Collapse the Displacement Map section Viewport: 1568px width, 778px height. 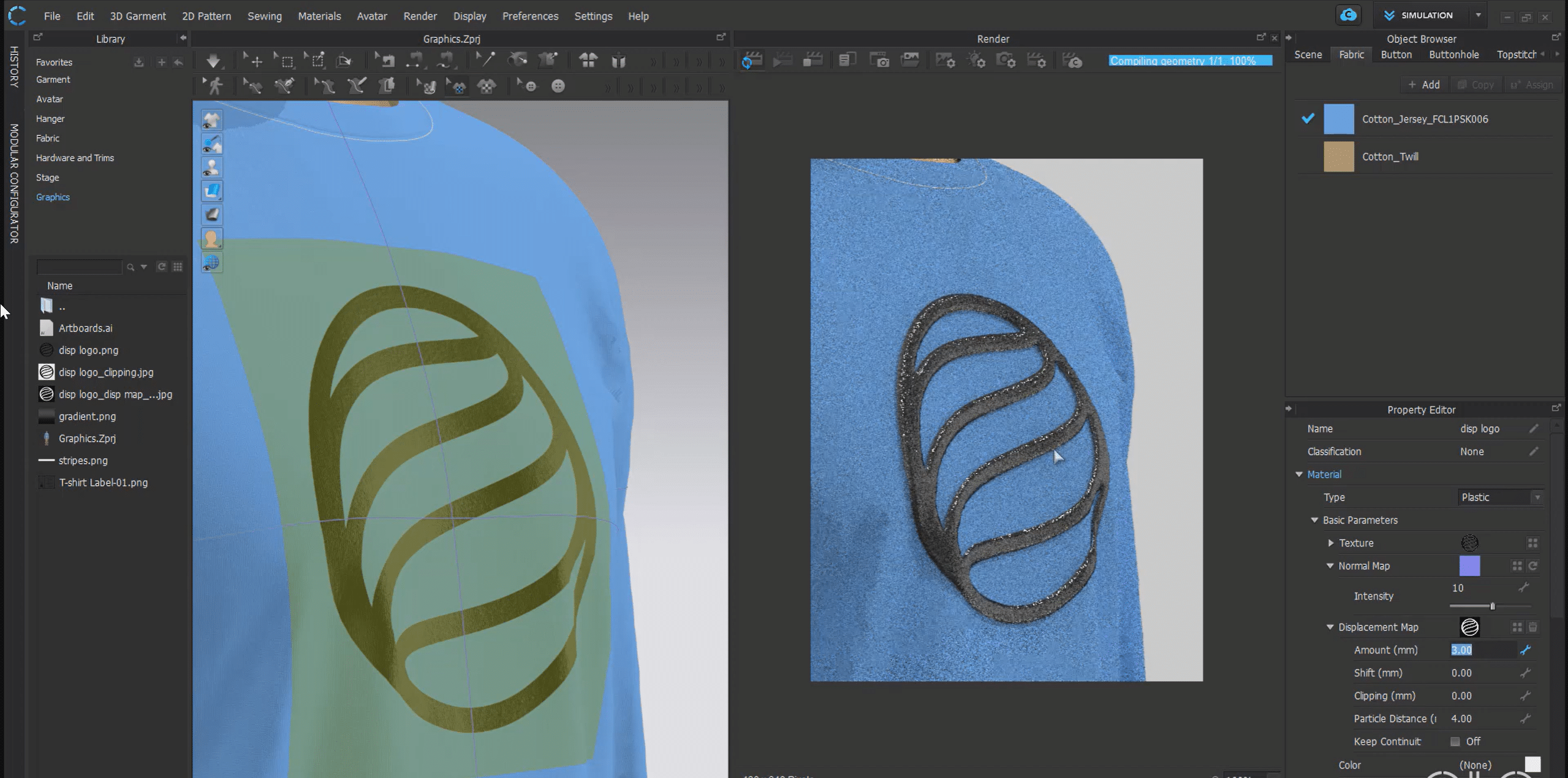pyautogui.click(x=1330, y=627)
